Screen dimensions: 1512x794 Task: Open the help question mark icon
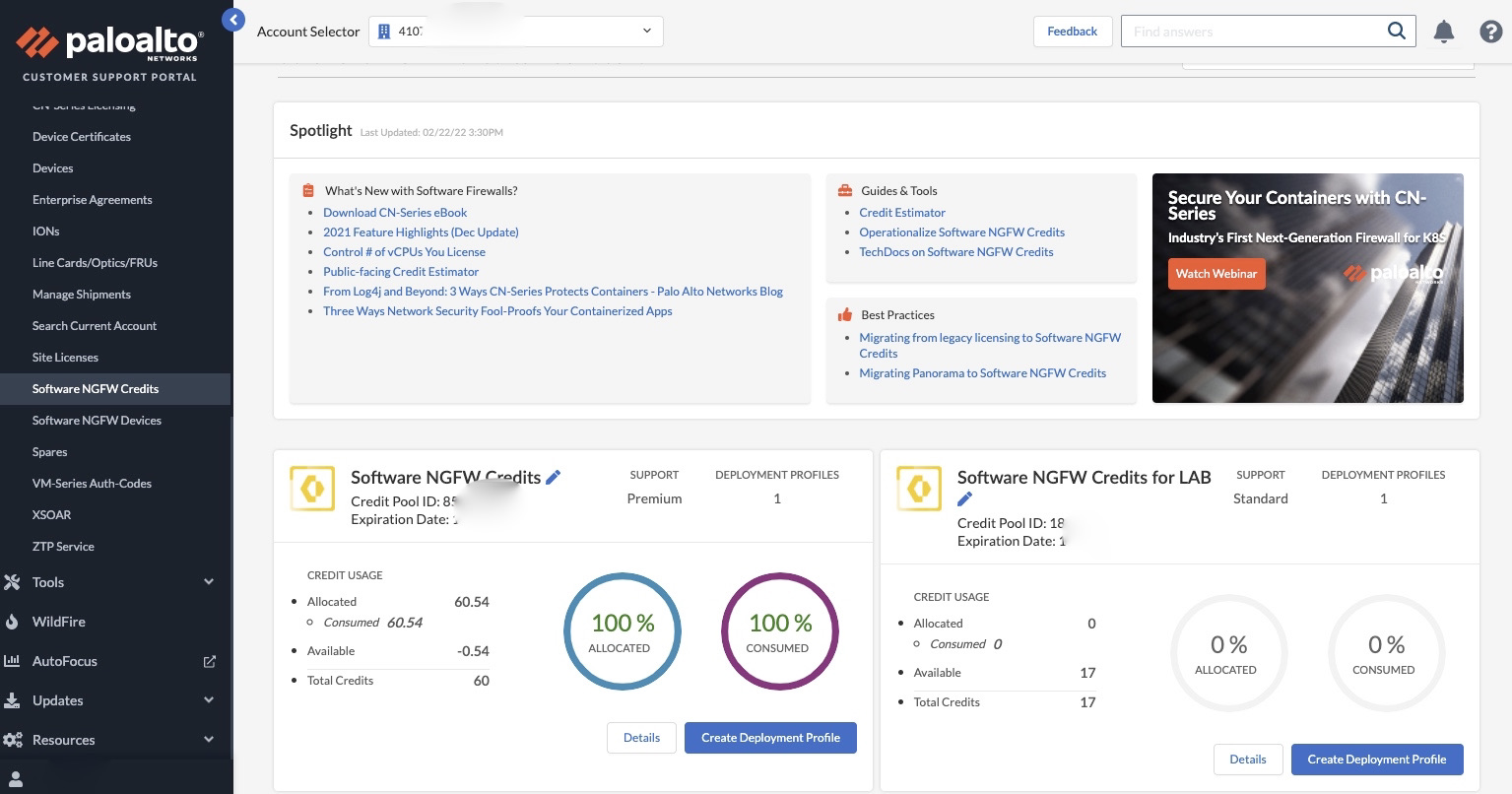coord(1490,32)
